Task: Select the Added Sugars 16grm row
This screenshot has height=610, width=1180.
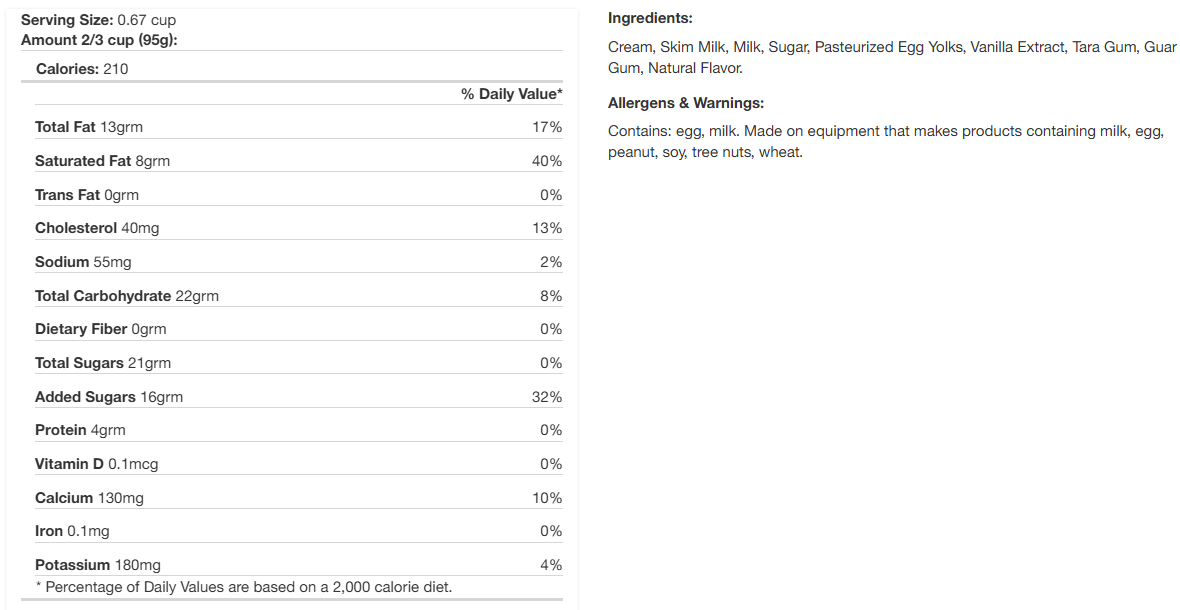Action: coord(109,397)
